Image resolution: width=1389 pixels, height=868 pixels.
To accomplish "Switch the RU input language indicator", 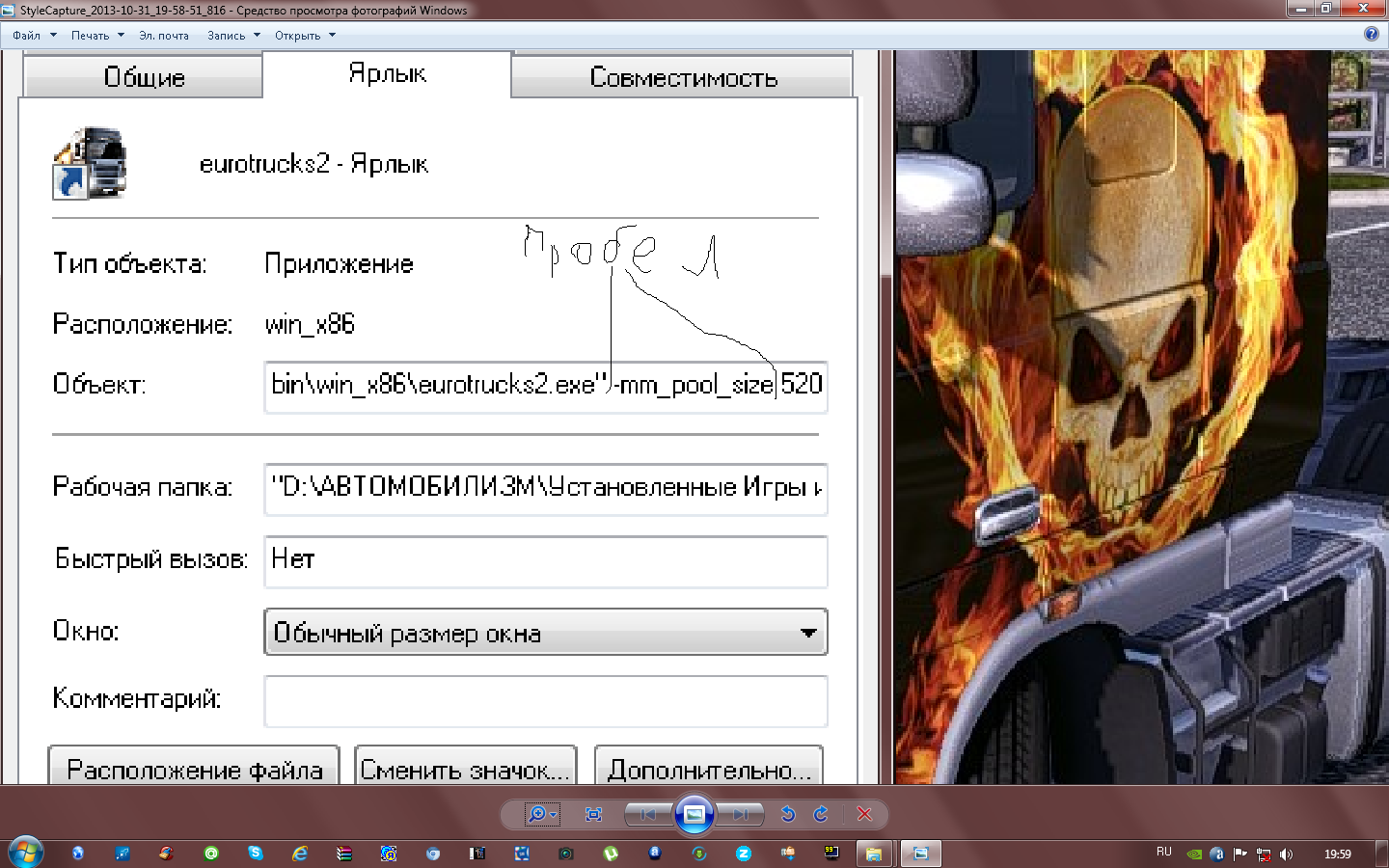I will coord(1164,853).
